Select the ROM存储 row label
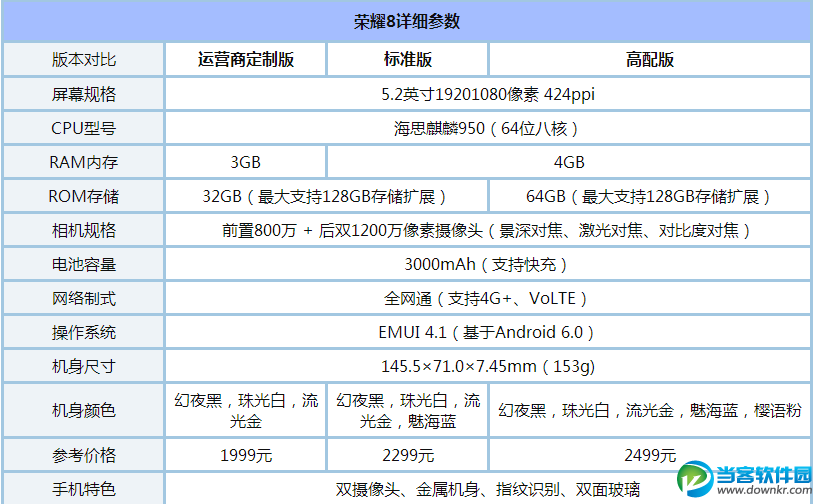The height and width of the screenshot is (504, 813). click(x=83, y=197)
